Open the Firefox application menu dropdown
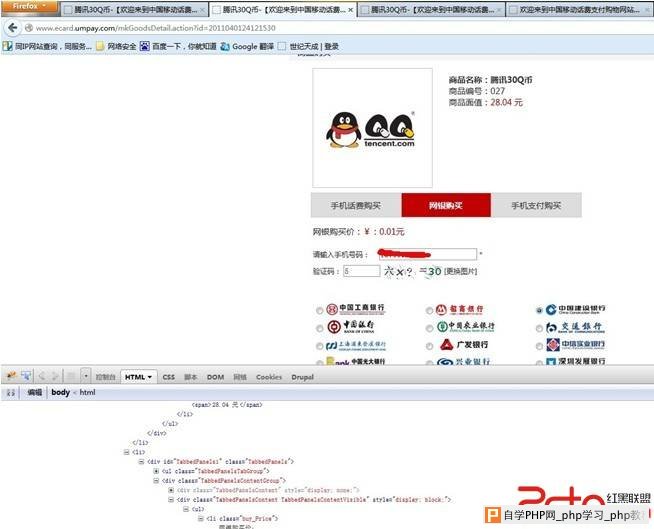This screenshot has height=529, width=654. (x=30, y=6)
